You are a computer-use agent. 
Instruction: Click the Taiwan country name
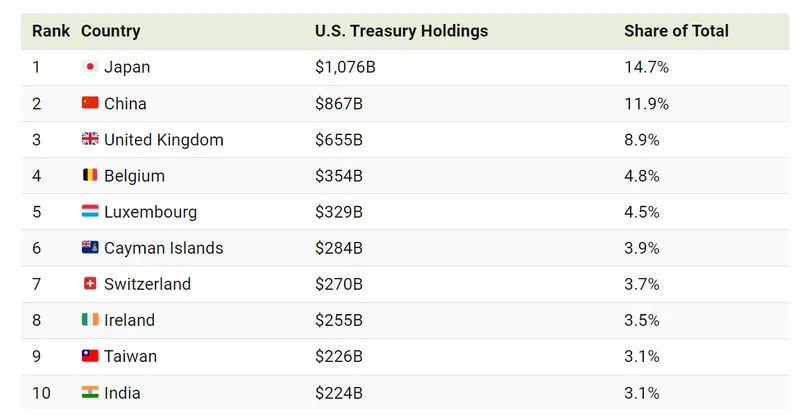coord(130,356)
